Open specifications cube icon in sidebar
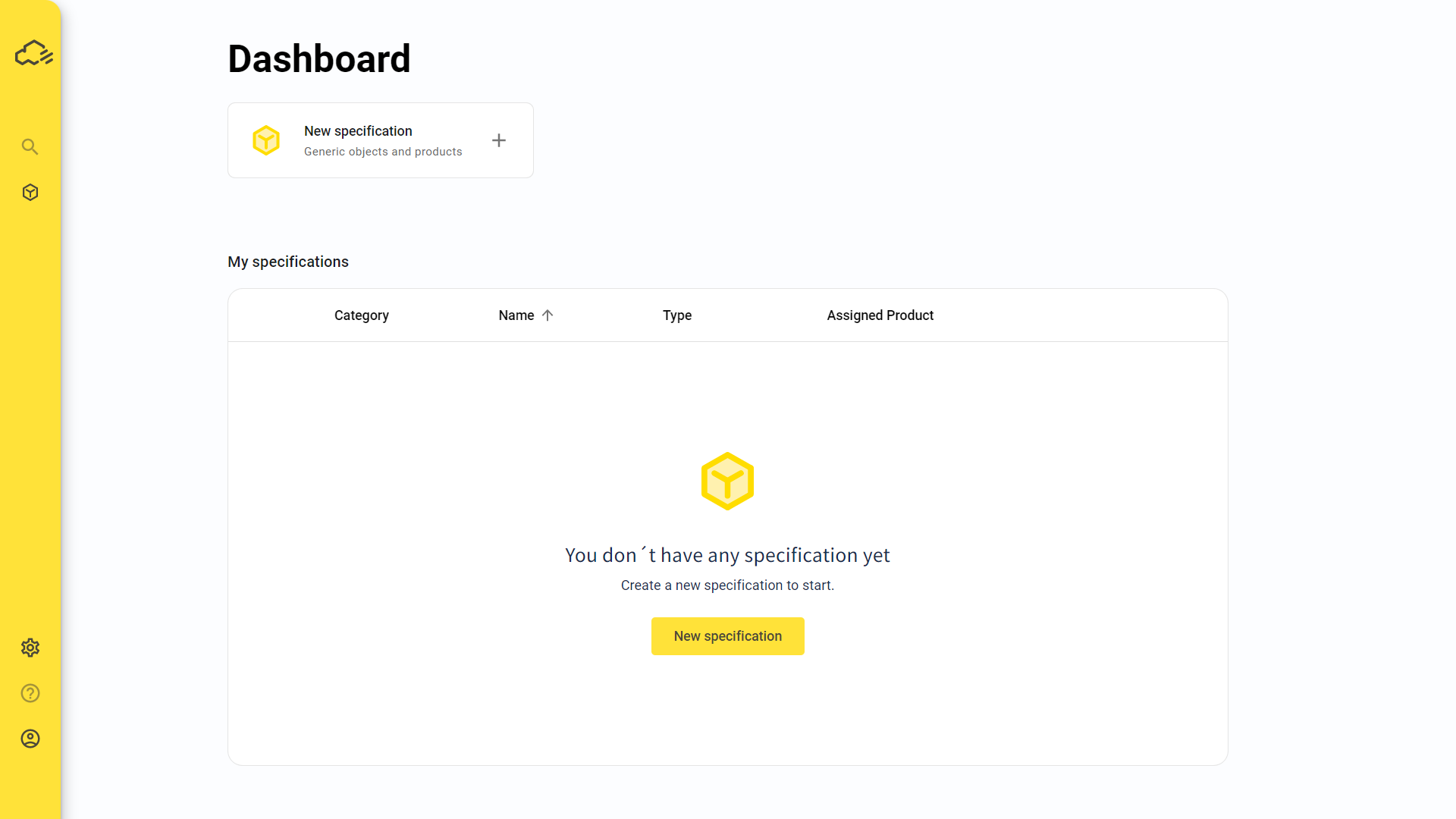1456x819 pixels. [30, 193]
